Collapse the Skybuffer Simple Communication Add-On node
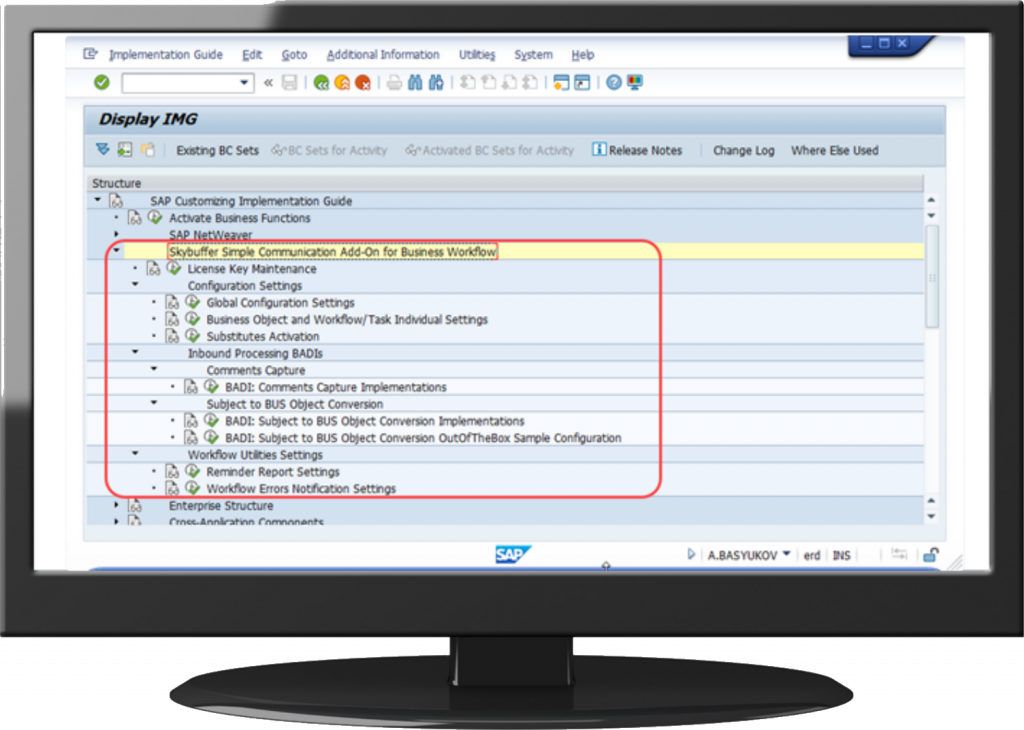Image resolution: width=1024 pixels, height=730 pixels. coord(116,250)
